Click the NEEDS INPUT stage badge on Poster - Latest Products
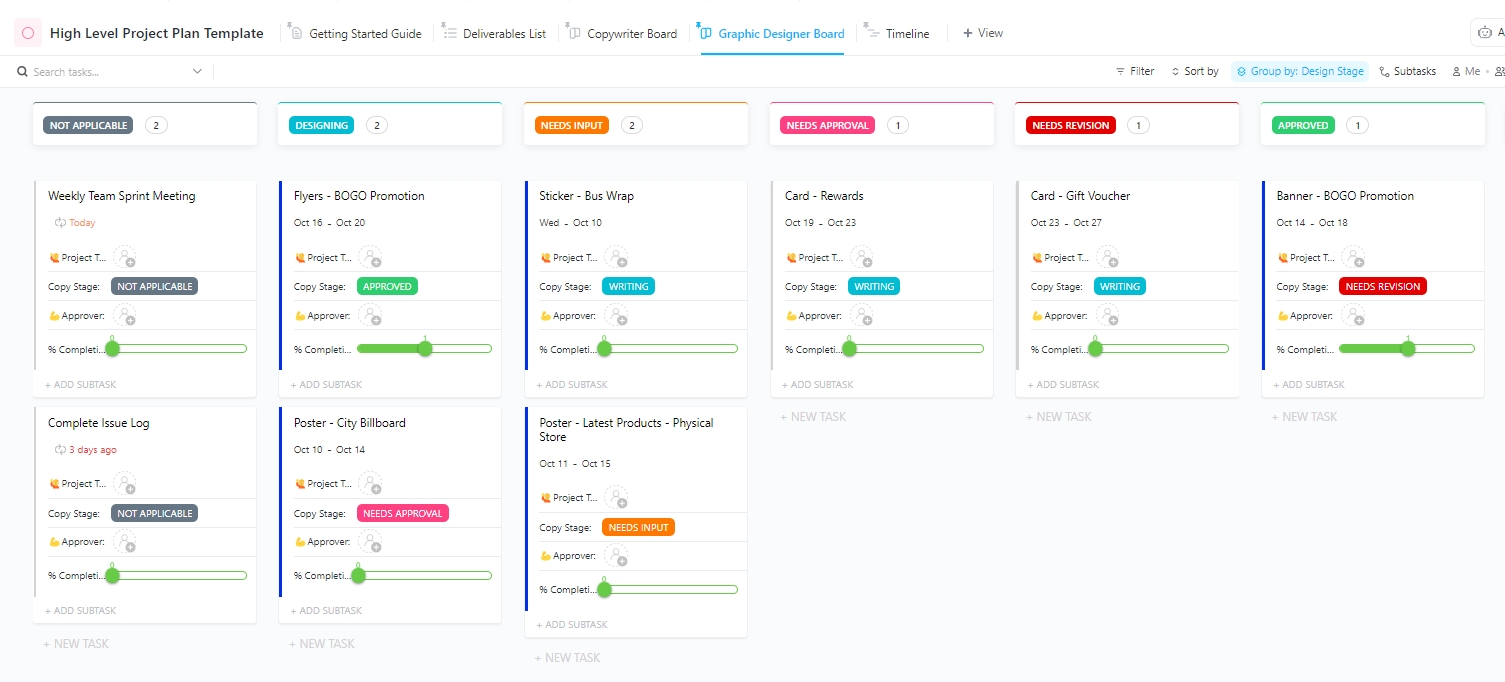Screen dimensions: 1505x682 [x=638, y=527]
